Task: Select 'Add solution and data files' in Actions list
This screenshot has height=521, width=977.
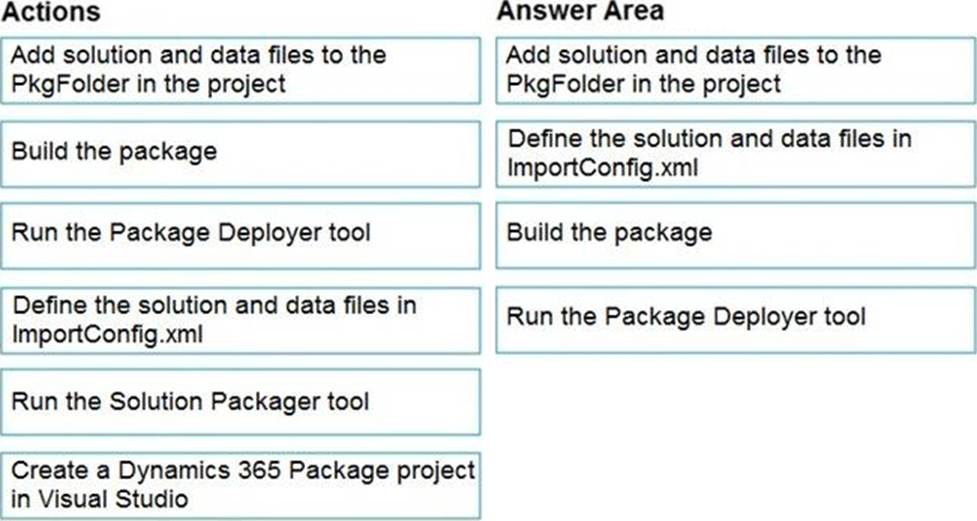Action: [x=241, y=70]
